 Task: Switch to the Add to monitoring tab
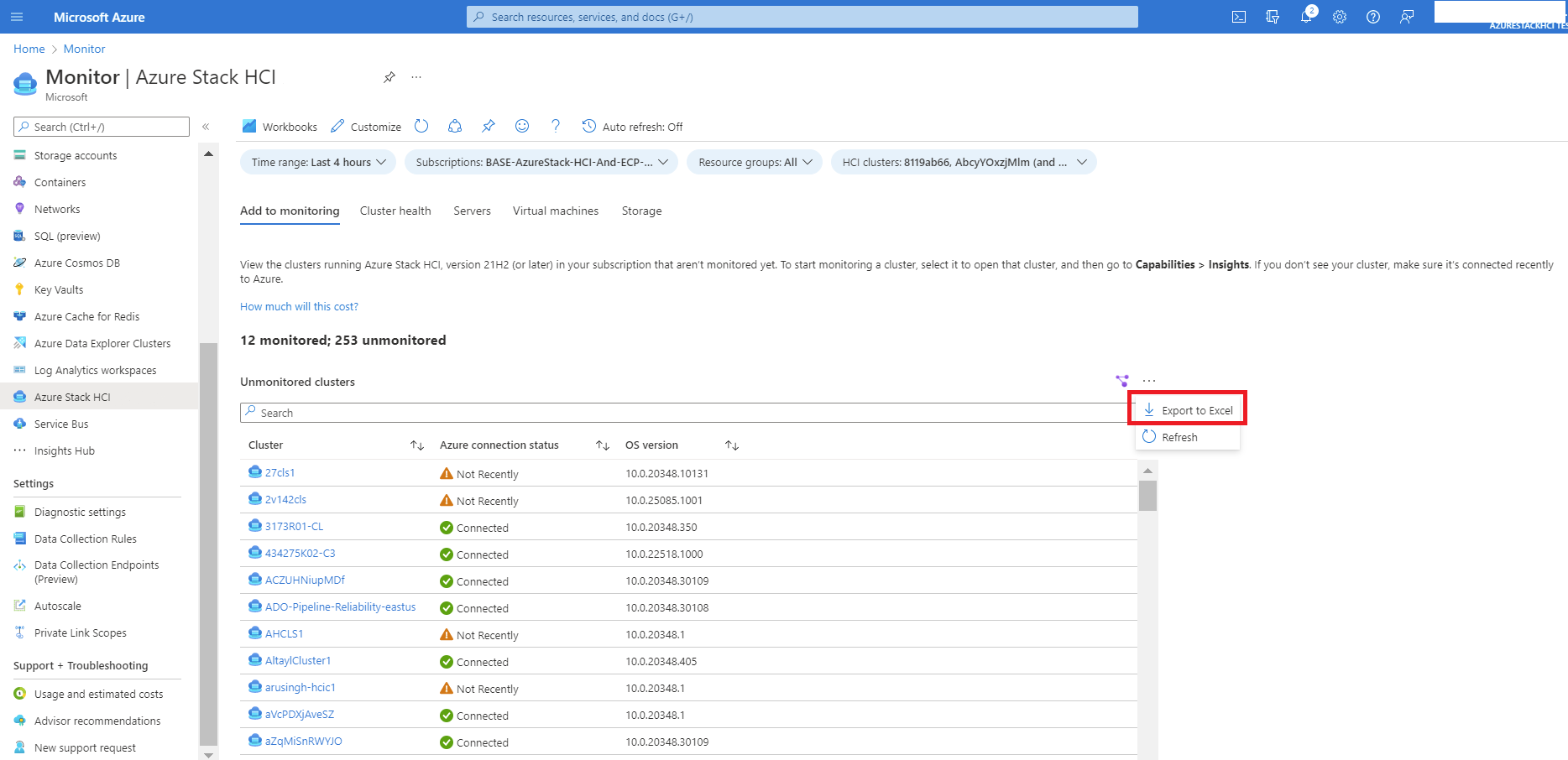[x=290, y=211]
